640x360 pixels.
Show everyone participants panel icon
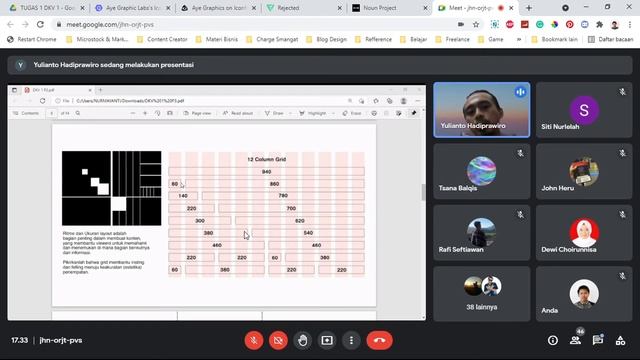(x=576, y=340)
